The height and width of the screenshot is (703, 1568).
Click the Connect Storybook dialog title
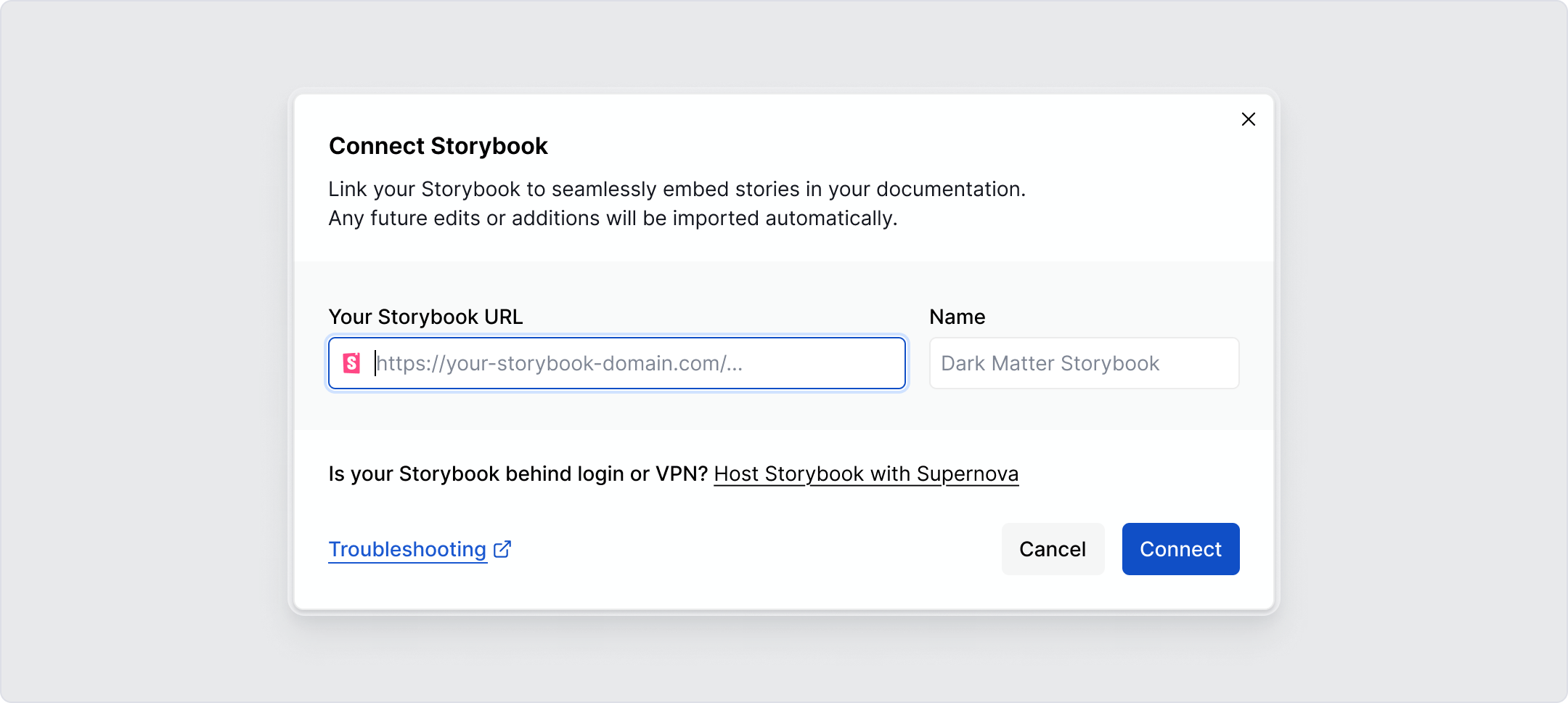[x=438, y=146]
